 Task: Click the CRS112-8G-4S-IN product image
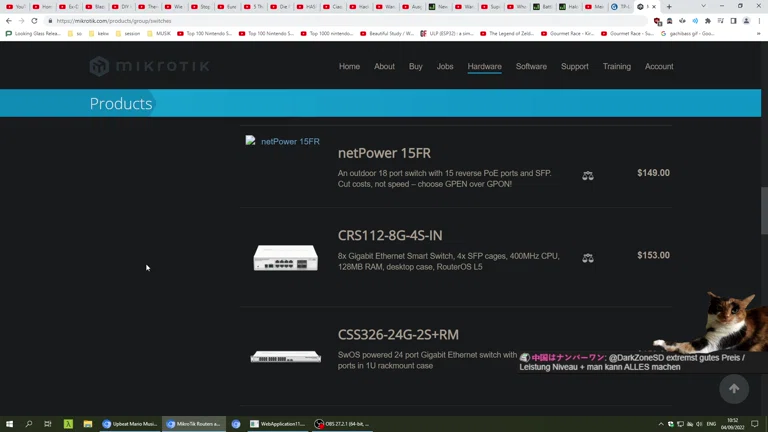(285, 258)
